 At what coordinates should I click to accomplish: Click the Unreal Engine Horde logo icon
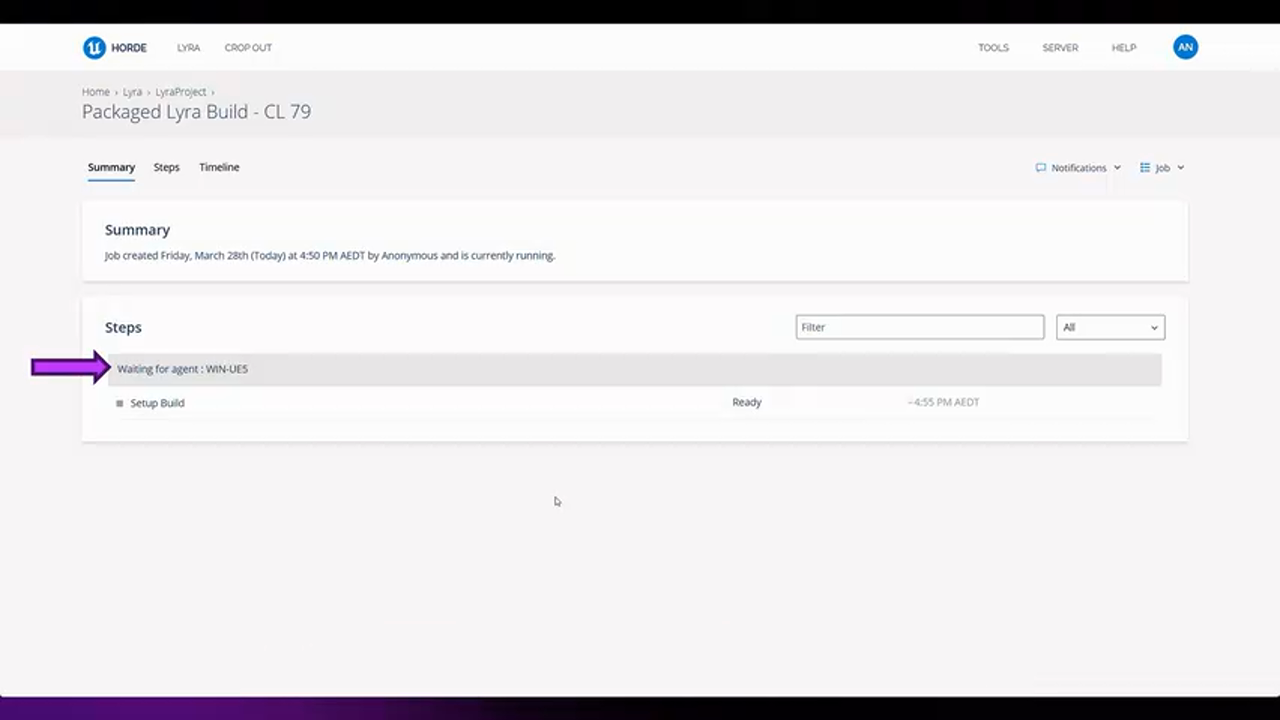coord(94,47)
